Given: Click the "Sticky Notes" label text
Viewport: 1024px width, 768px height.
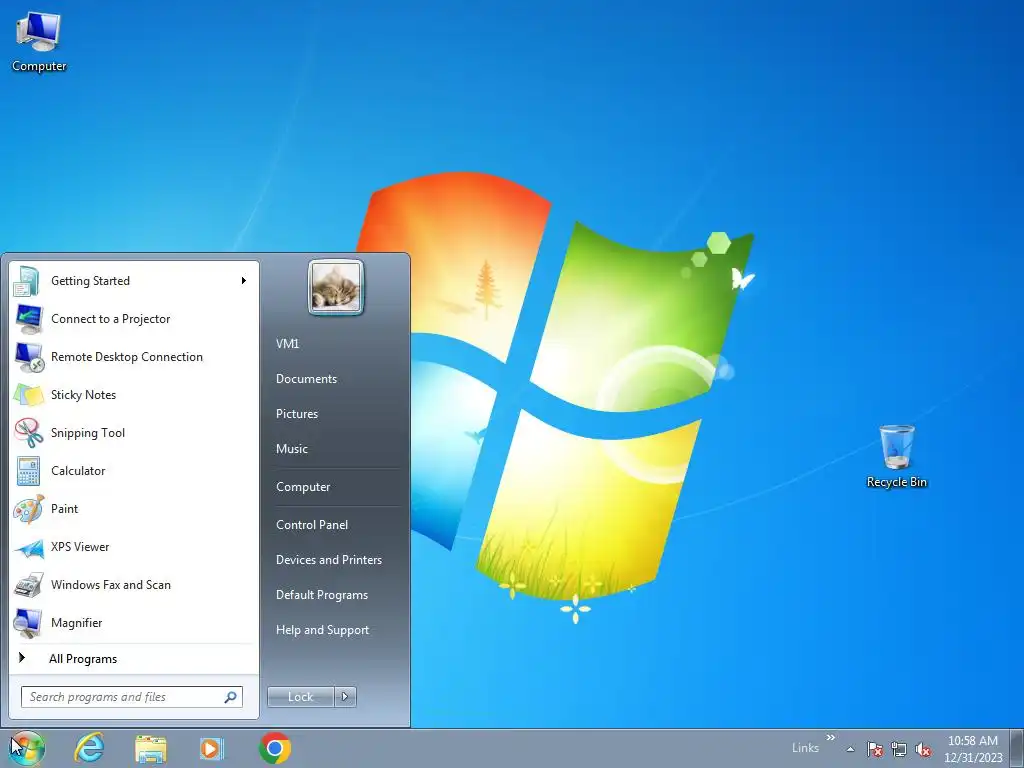Looking at the screenshot, I should [x=84, y=394].
